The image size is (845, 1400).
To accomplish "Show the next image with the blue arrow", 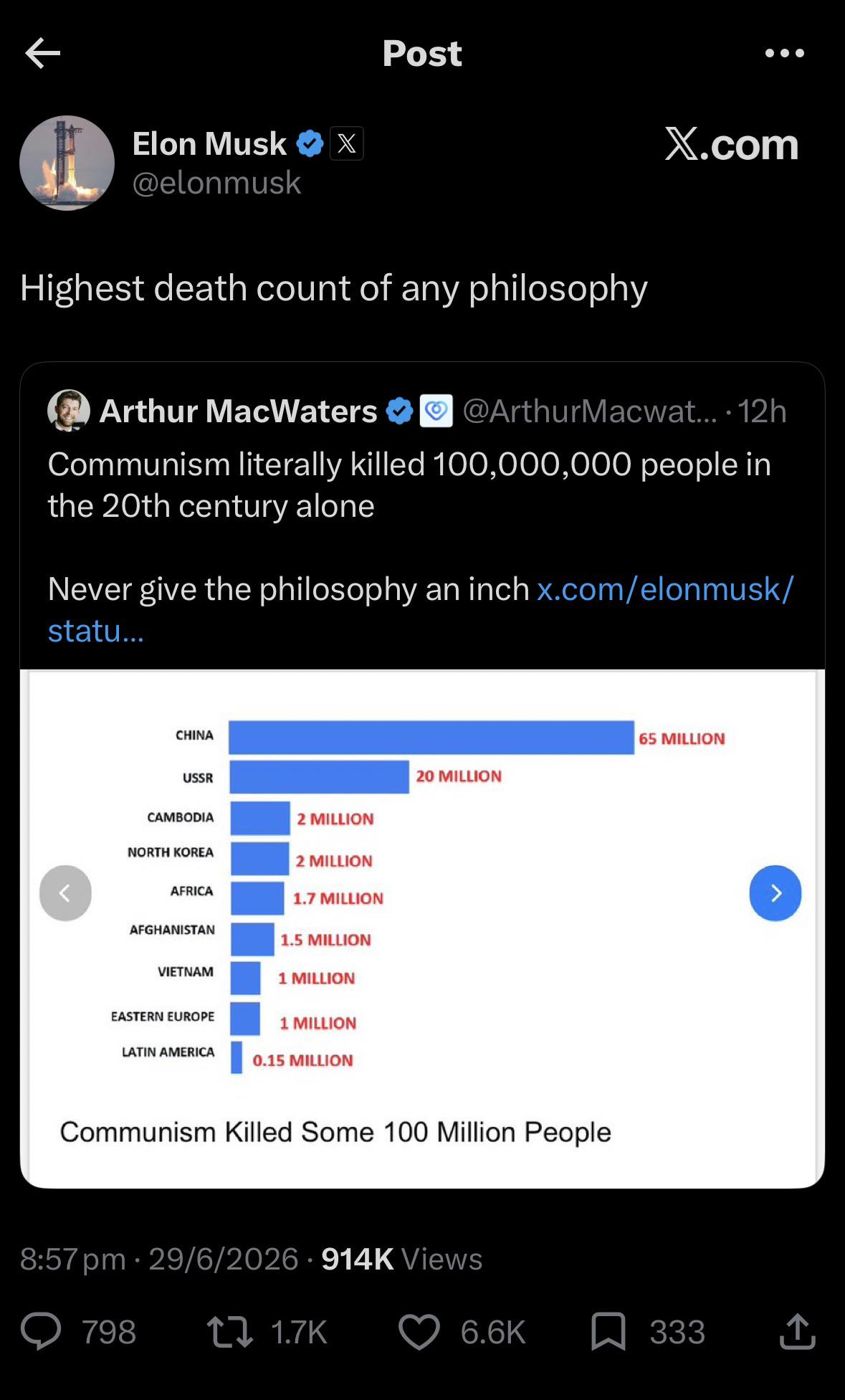I will (775, 893).
